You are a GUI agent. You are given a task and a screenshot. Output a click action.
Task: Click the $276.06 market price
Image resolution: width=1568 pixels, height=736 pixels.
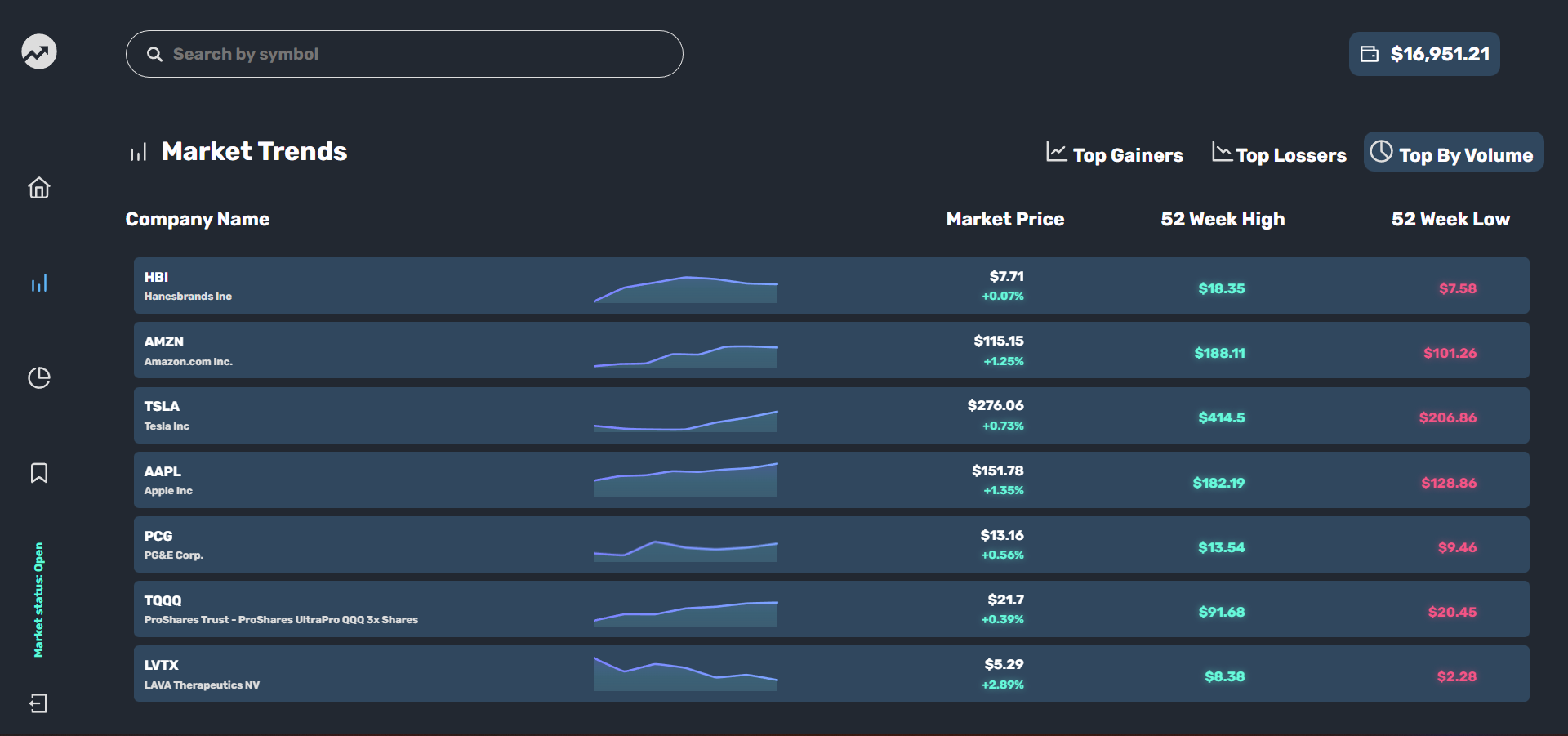click(996, 405)
